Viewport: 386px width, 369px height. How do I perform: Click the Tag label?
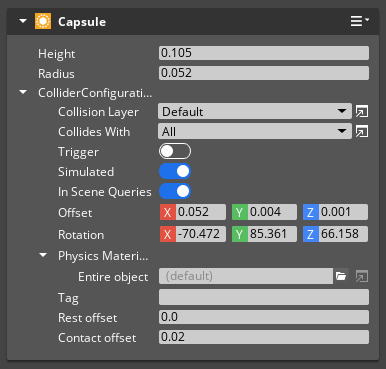point(68,298)
